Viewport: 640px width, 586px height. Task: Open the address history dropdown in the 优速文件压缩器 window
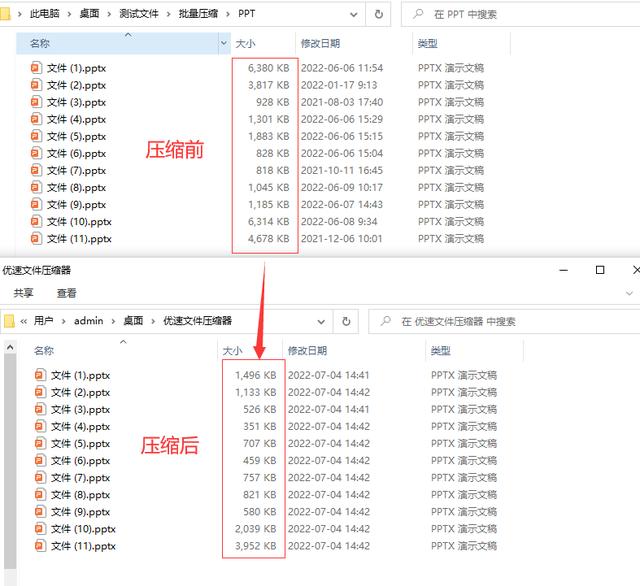tap(321, 322)
